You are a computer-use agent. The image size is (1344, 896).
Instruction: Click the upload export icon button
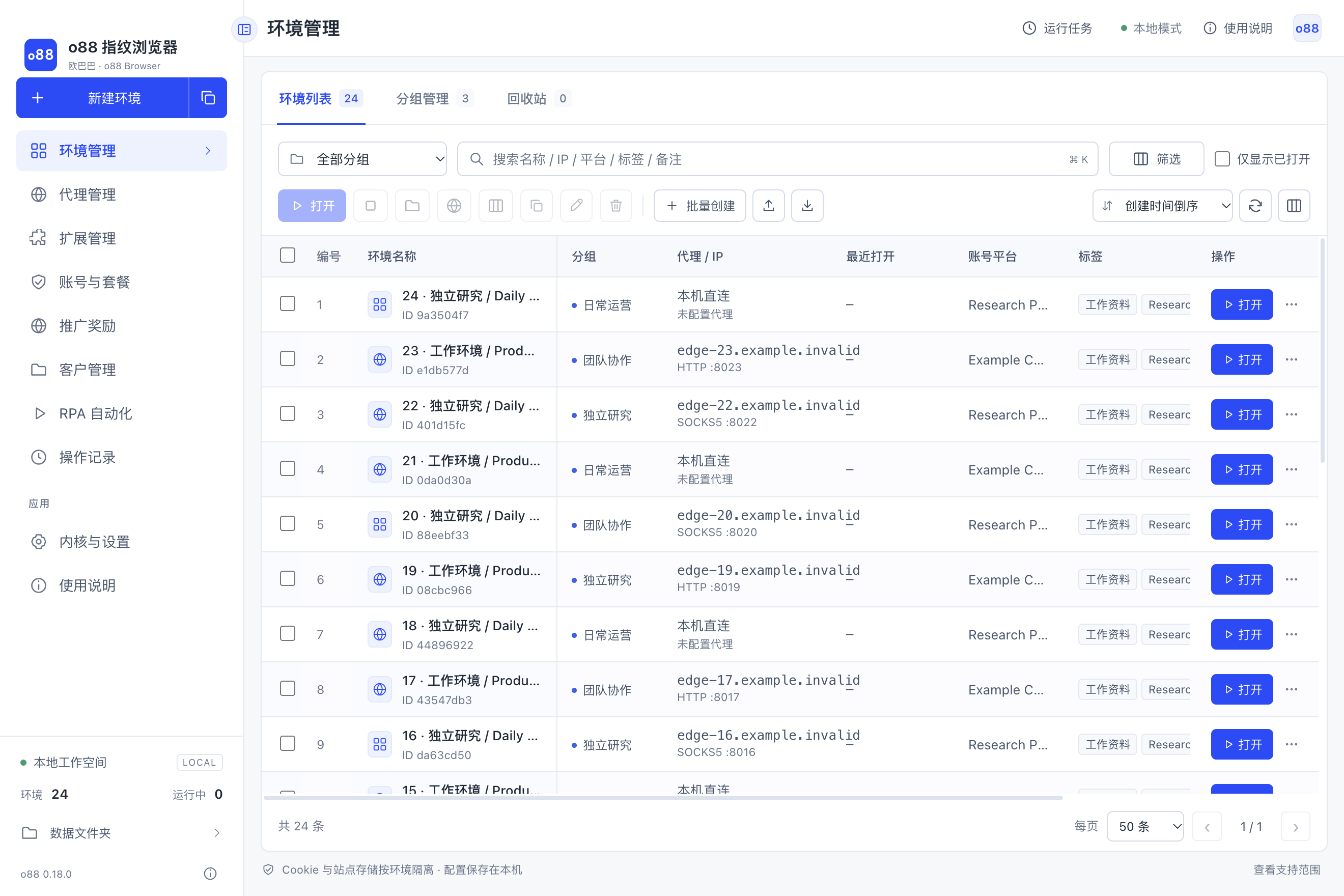point(769,206)
